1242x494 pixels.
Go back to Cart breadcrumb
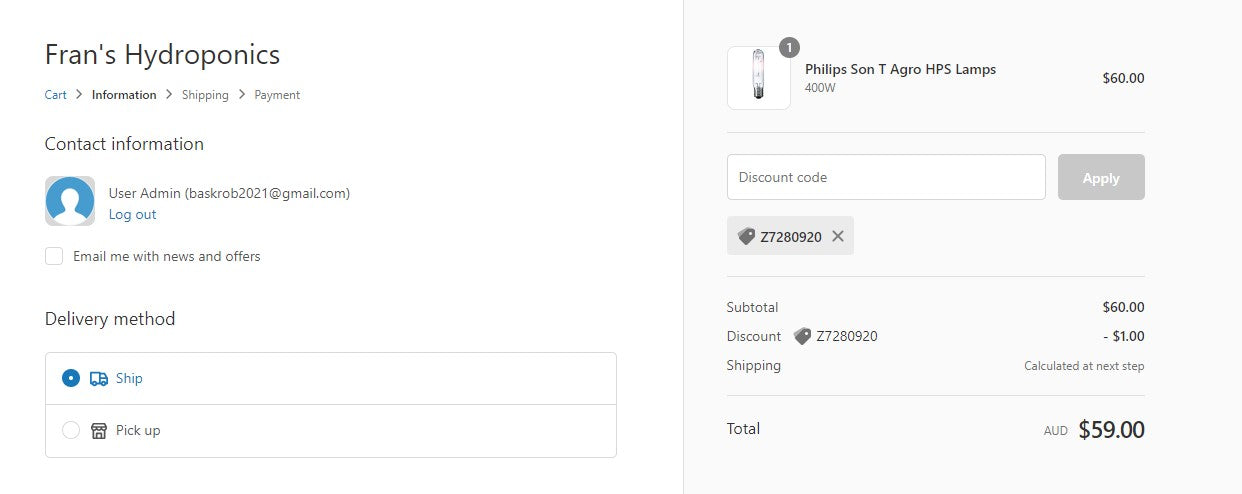point(56,95)
